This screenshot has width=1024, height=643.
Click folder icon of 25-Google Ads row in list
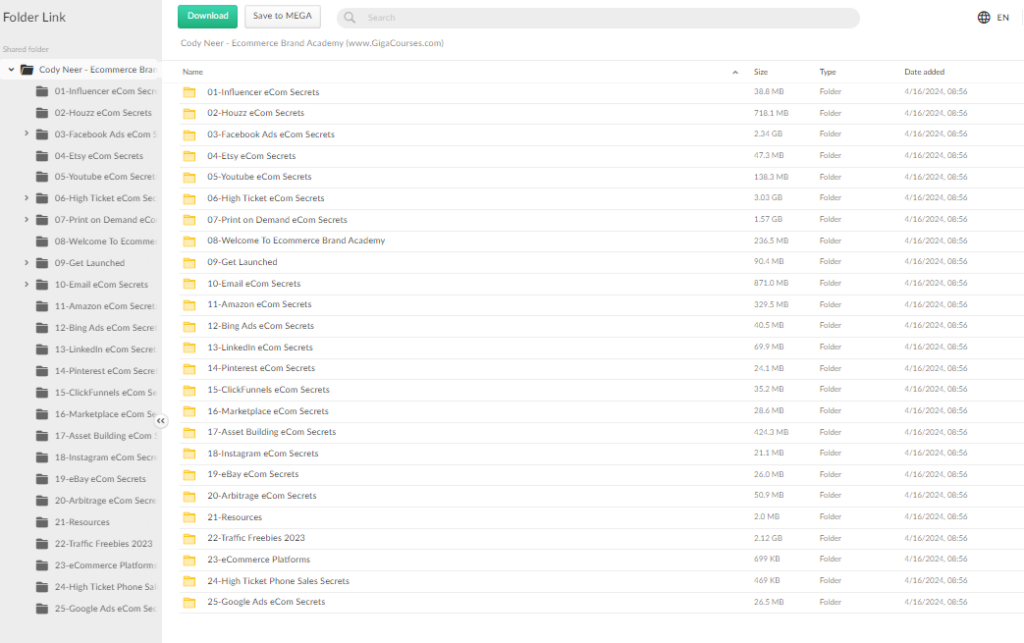click(x=189, y=603)
